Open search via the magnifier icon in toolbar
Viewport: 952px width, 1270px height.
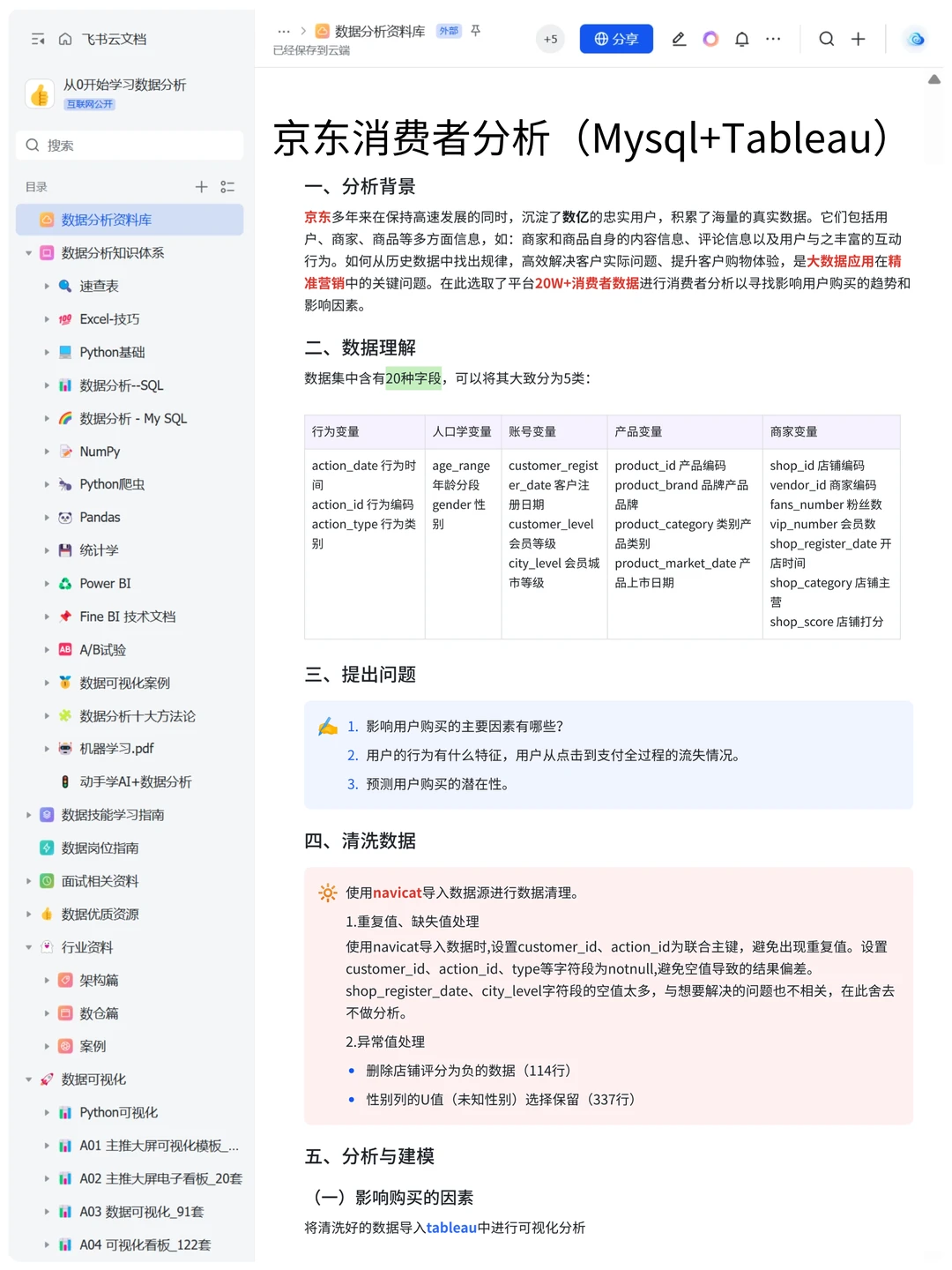[x=826, y=39]
